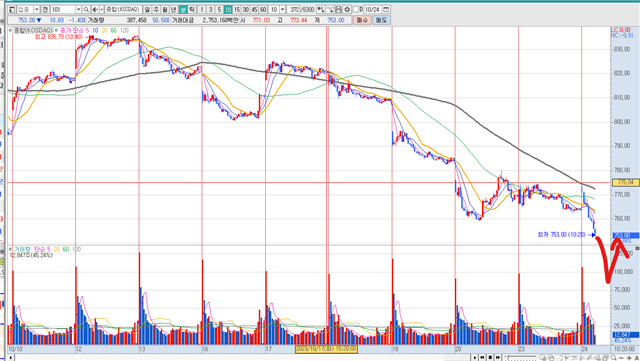The image size is (640, 361).
Task: Select the daily (일) period button
Action: click(x=147, y=9)
